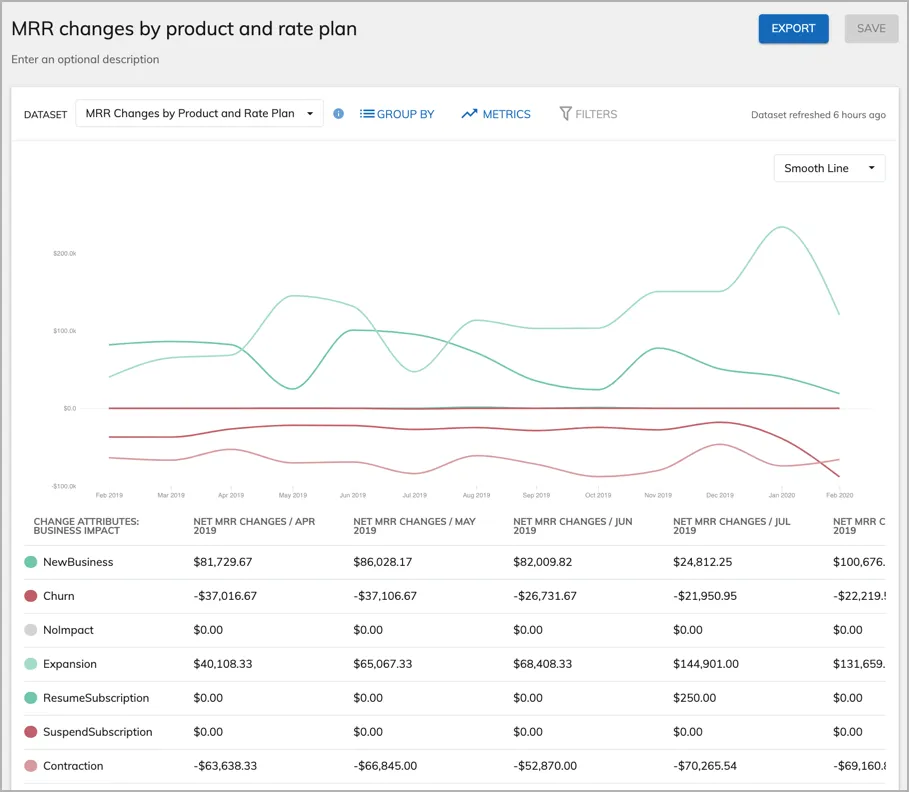The height and width of the screenshot is (792, 909).
Task: Click the -$37,016.67 Churn cell
Action: (225, 596)
